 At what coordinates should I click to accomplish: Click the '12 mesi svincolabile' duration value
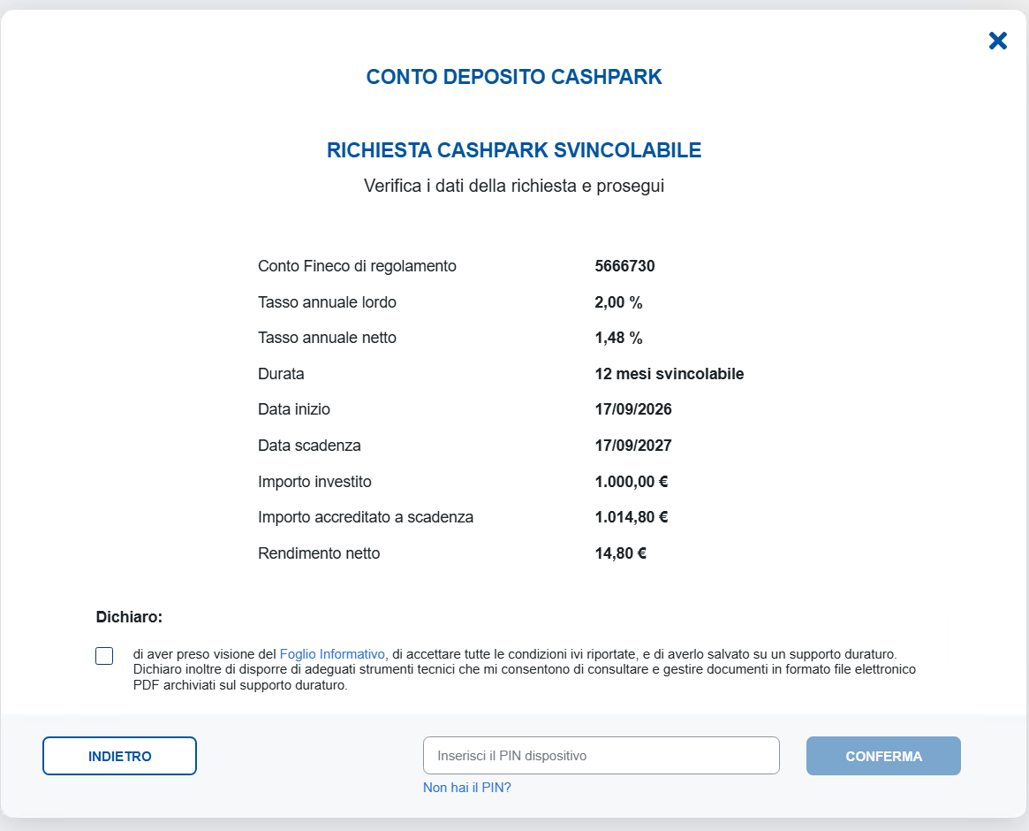tap(669, 373)
